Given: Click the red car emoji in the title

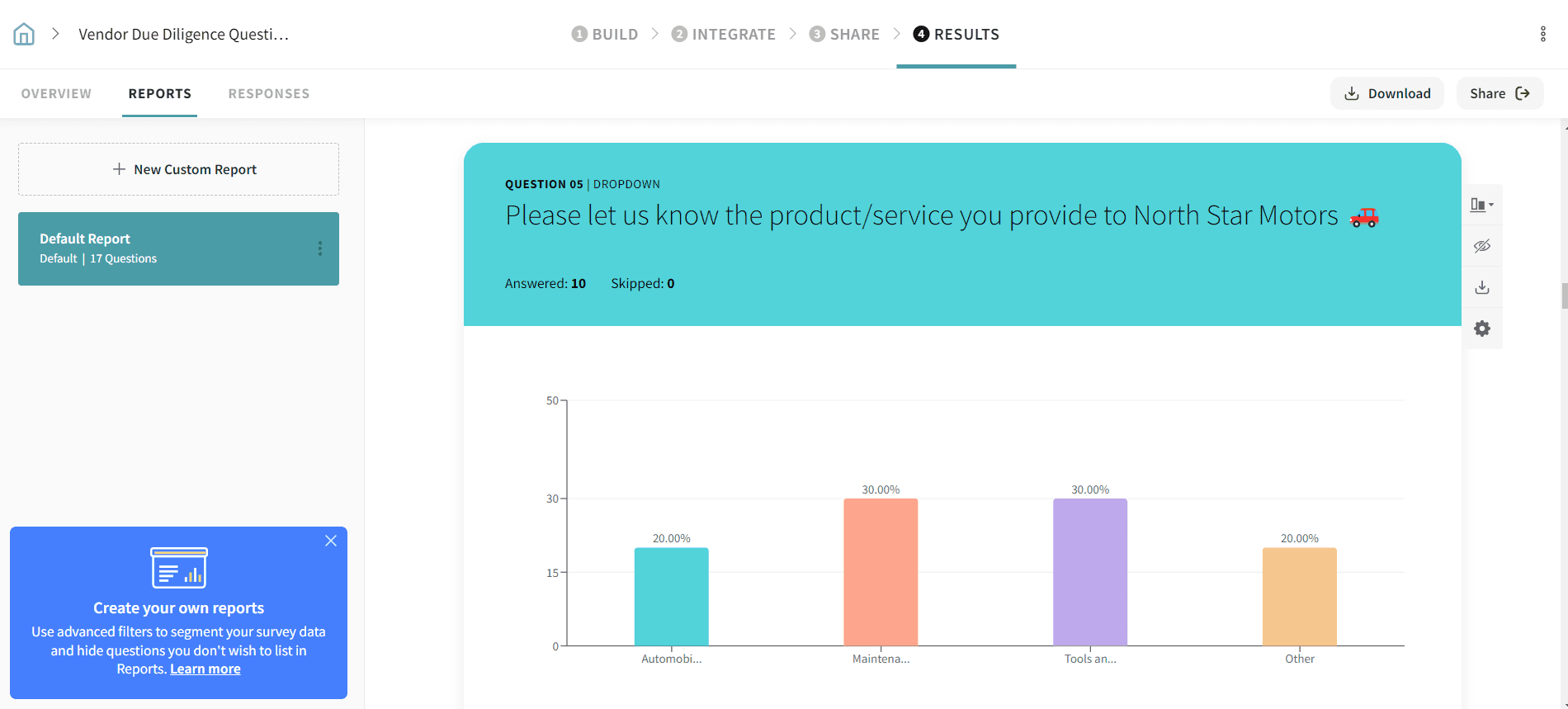Looking at the screenshot, I should (x=1363, y=217).
